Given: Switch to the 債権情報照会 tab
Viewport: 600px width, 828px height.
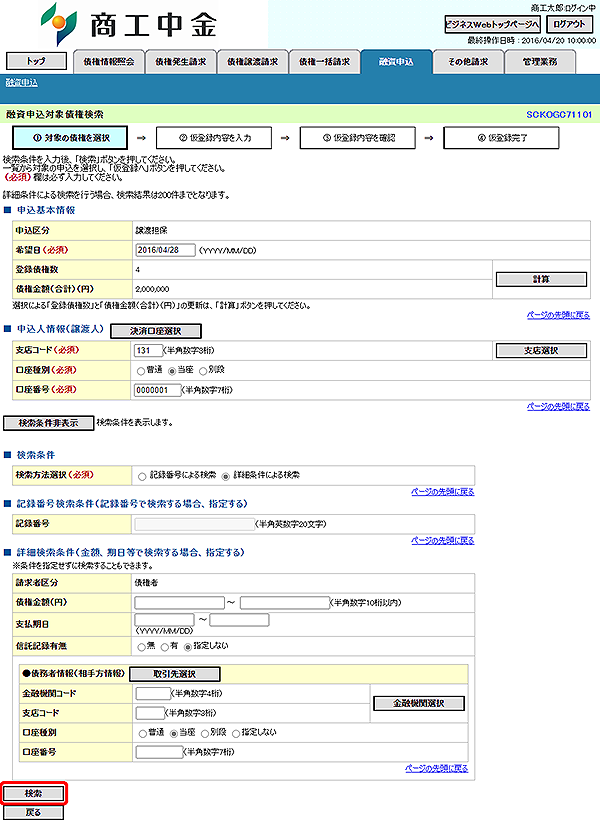Looking at the screenshot, I should (109, 62).
